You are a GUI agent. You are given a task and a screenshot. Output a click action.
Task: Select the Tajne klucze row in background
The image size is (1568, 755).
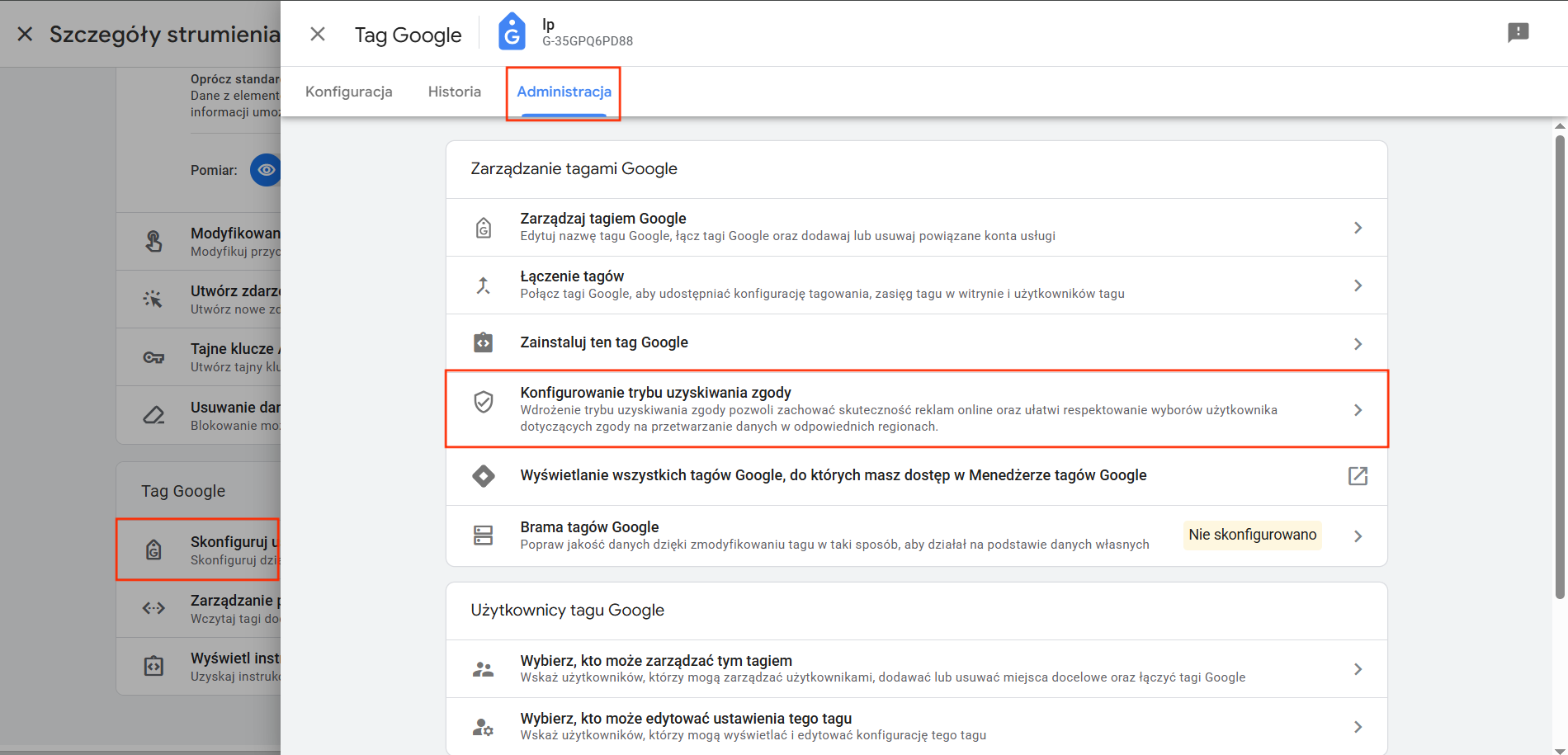point(198,357)
